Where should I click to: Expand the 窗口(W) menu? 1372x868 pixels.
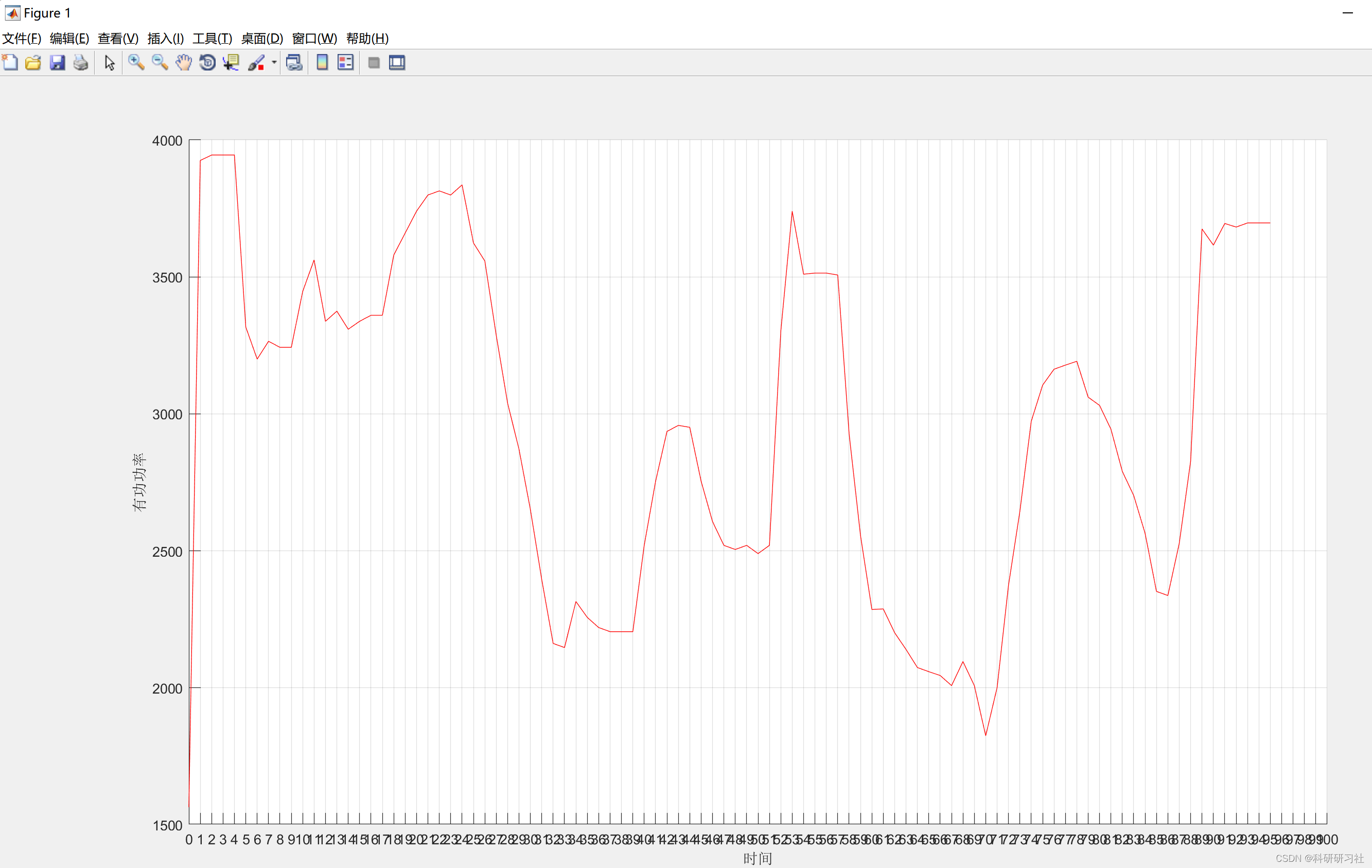point(314,38)
